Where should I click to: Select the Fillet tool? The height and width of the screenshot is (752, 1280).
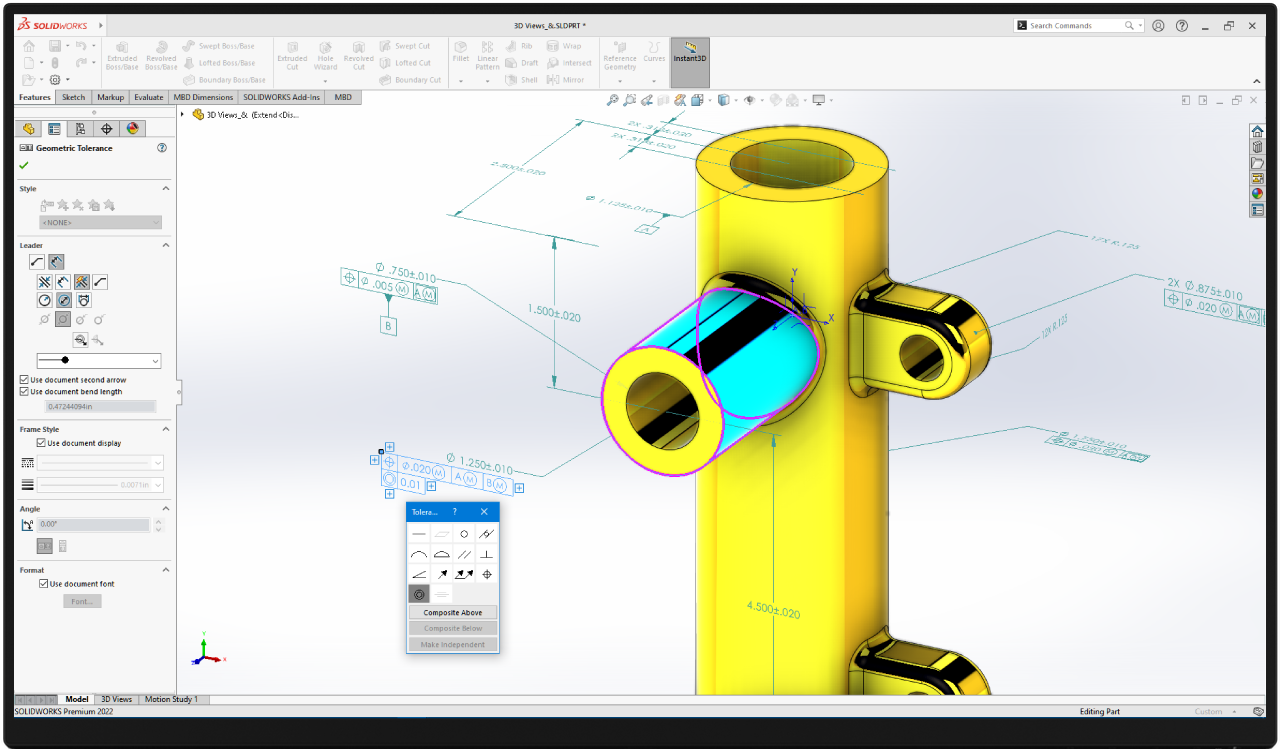point(460,51)
